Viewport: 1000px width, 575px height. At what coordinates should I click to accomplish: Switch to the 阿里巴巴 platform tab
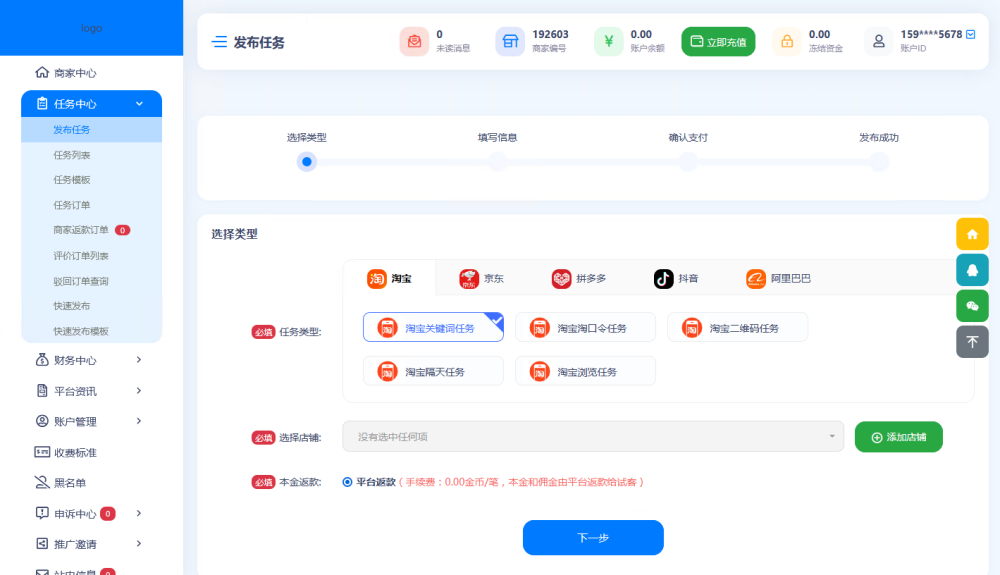(778, 279)
